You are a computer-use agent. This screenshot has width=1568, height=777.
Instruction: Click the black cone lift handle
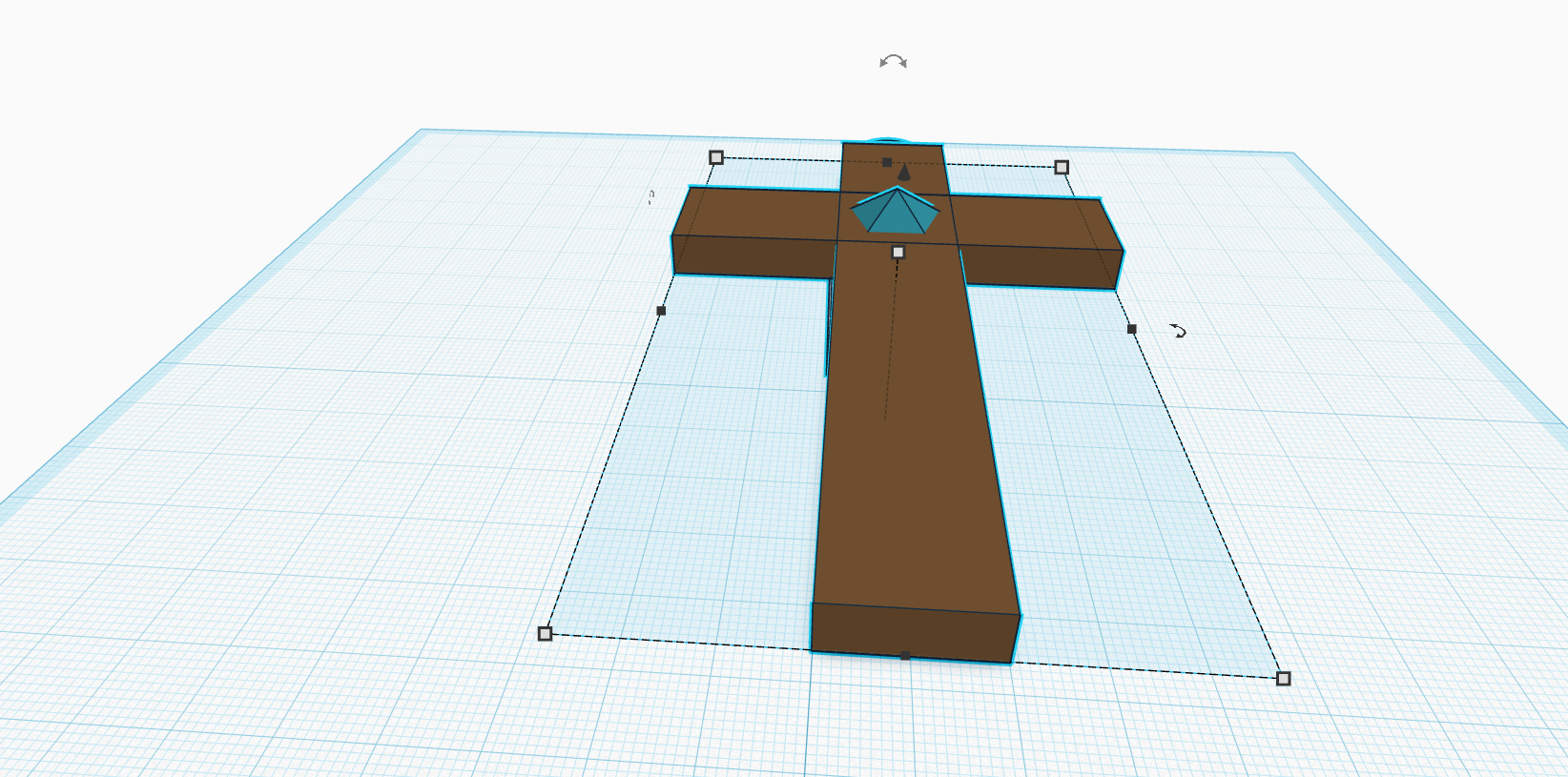tap(904, 172)
